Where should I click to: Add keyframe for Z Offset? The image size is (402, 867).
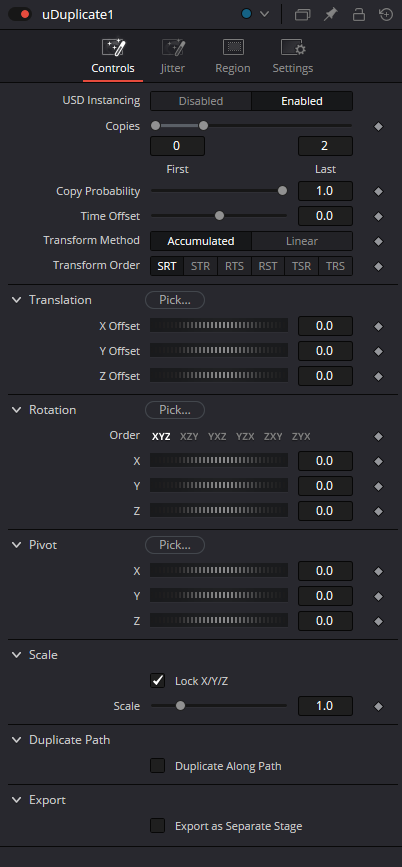(x=378, y=376)
